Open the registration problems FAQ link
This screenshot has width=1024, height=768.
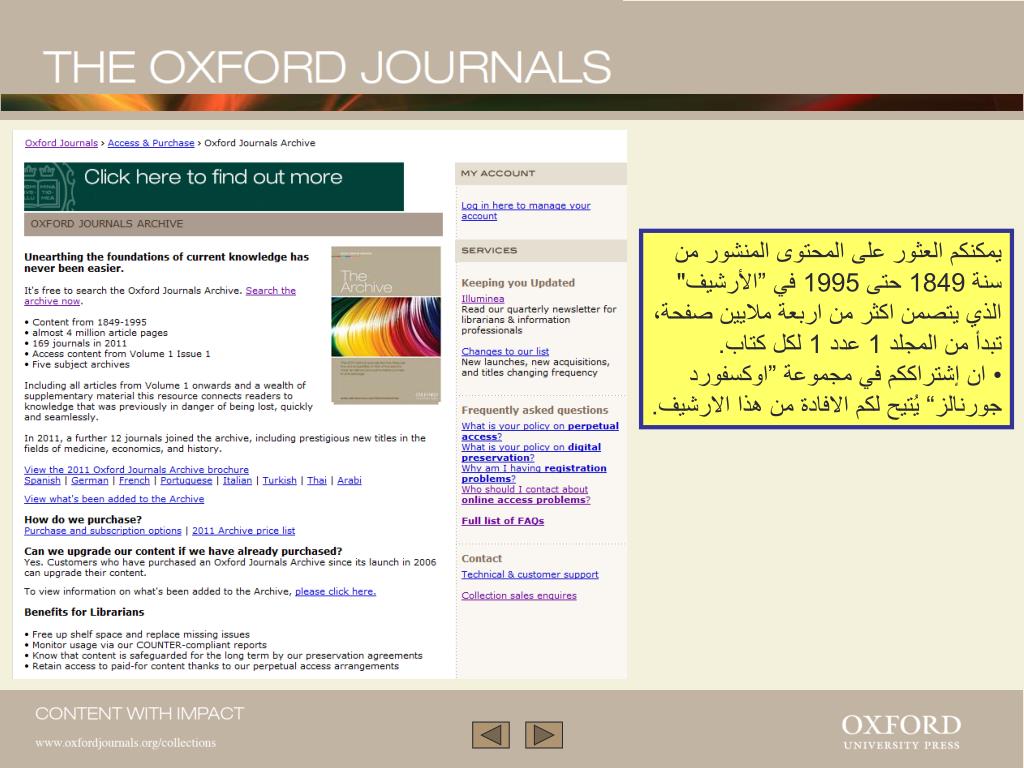[534, 473]
